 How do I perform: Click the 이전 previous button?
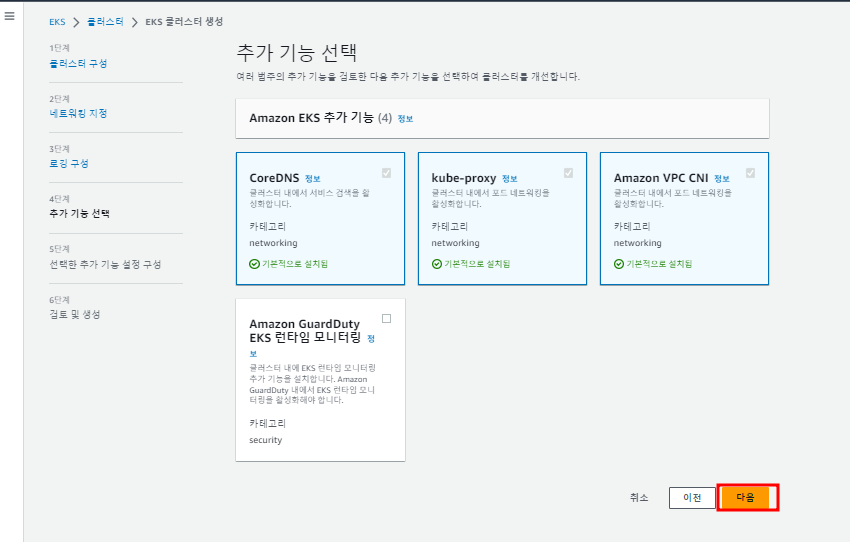(x=692, y=498)
